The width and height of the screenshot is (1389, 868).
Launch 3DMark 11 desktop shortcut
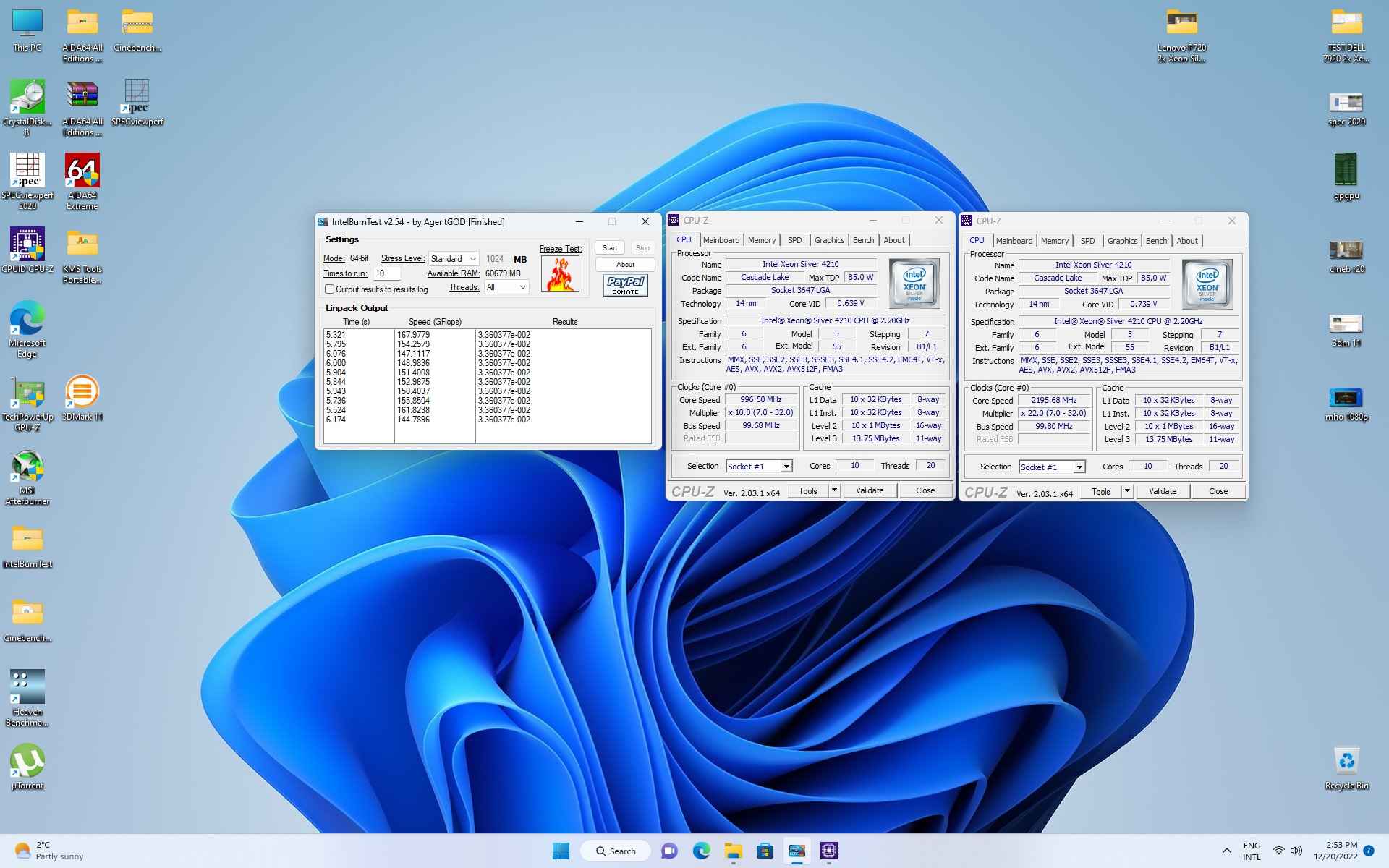[82, 398]
